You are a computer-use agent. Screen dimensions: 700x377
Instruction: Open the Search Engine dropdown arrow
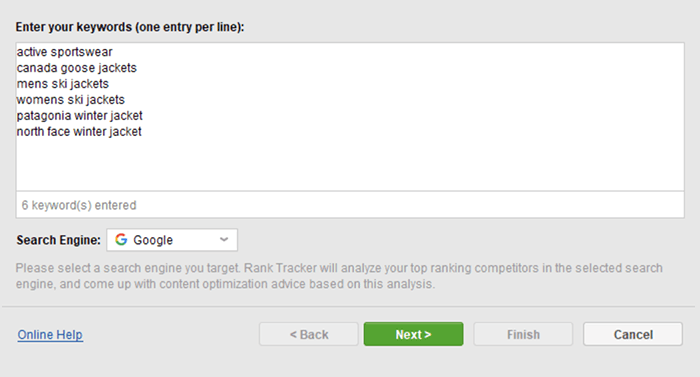tap(224, 240)
